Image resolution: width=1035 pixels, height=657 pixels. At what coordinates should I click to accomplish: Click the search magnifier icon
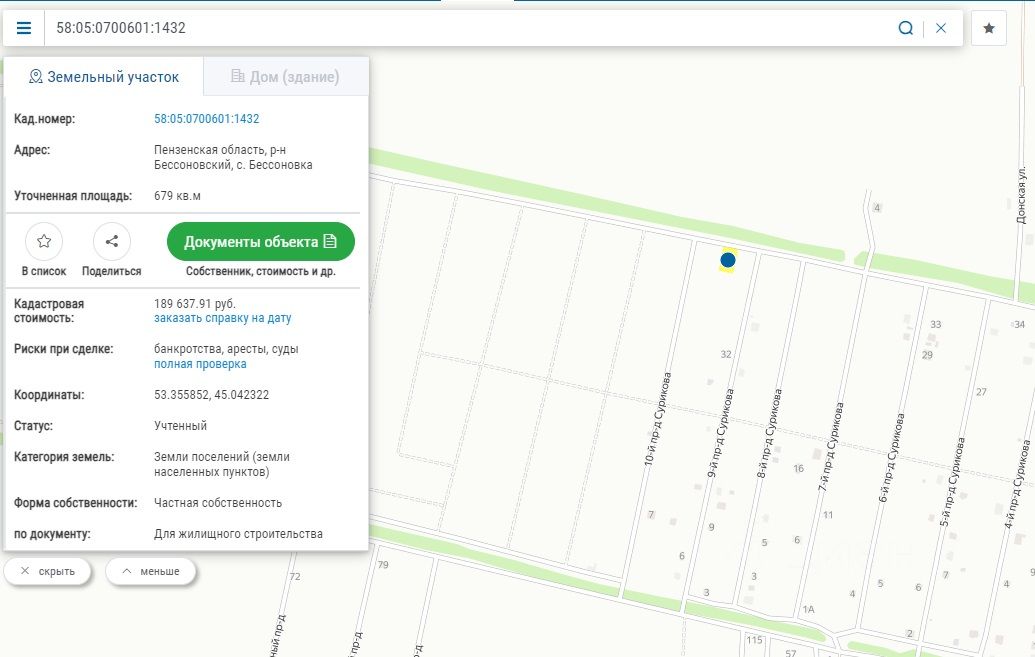pyautogui.click(x=905, y=28)
